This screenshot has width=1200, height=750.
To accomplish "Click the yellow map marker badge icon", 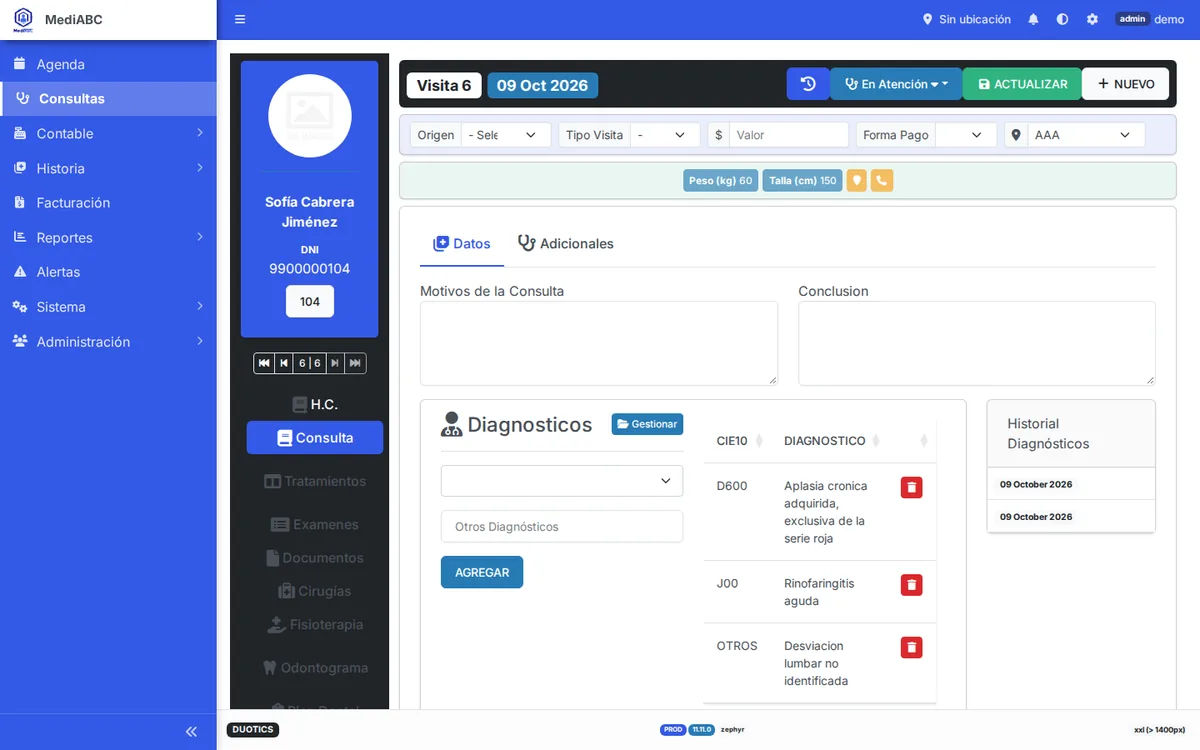I will pyautogui.click(x=856, y=181).
